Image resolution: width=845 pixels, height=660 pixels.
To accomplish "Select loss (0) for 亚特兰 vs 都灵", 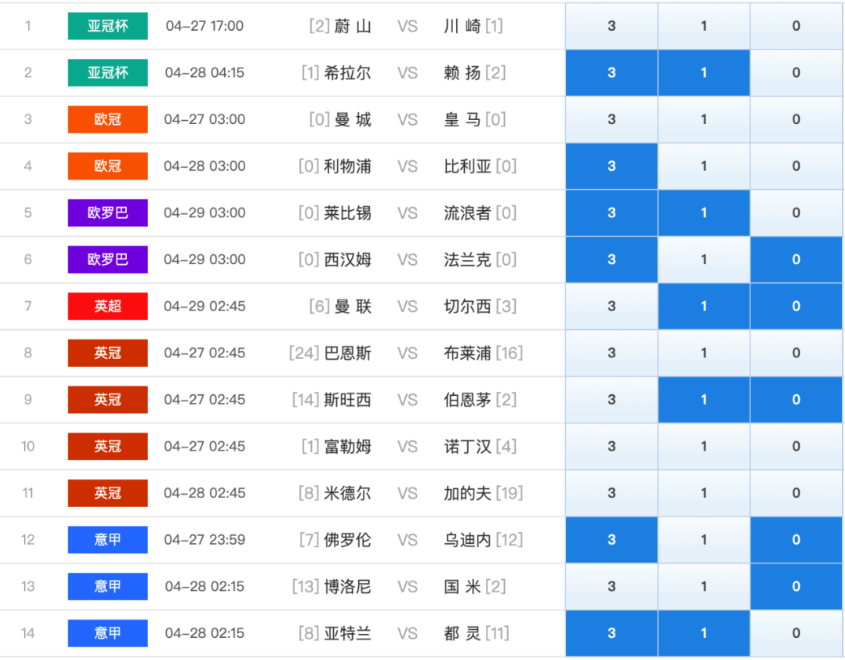I will (796, 633).
